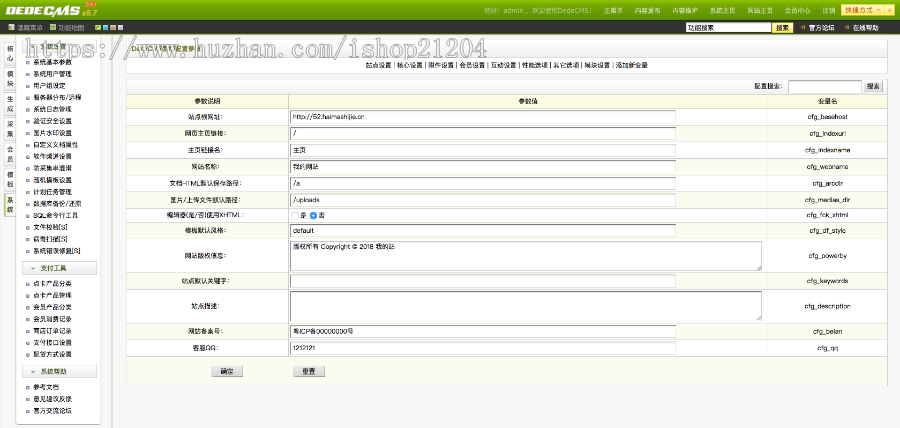This screenshot has height=428, width=900.
Task: Click the arrow icon before 在线帮助
Action: point(847,28)
